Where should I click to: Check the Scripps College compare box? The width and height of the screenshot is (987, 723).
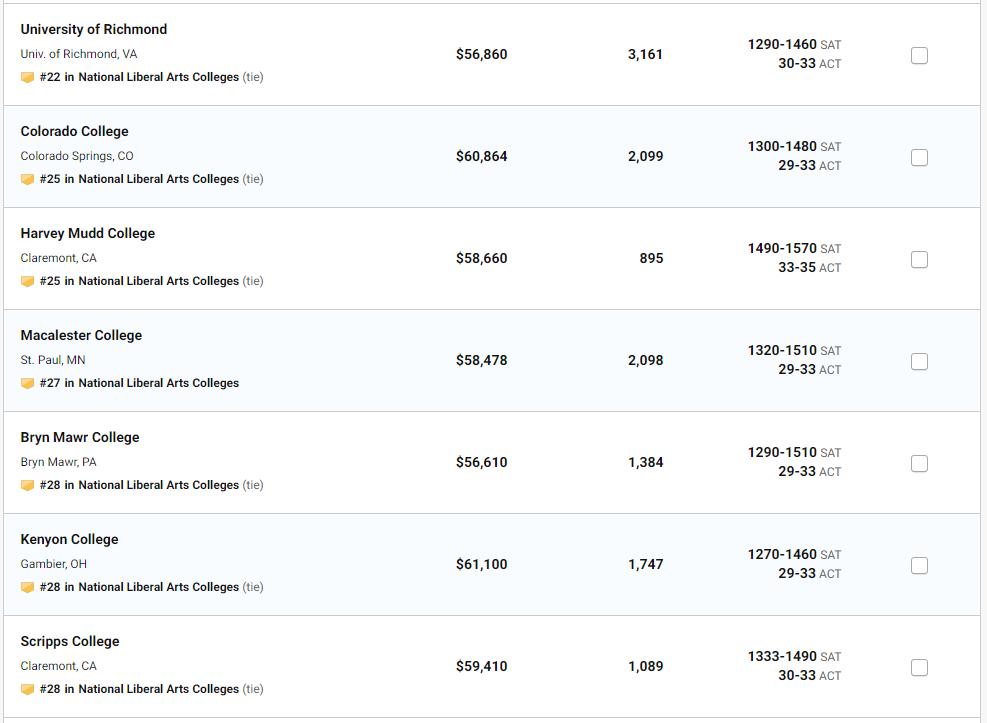(919, 668)
